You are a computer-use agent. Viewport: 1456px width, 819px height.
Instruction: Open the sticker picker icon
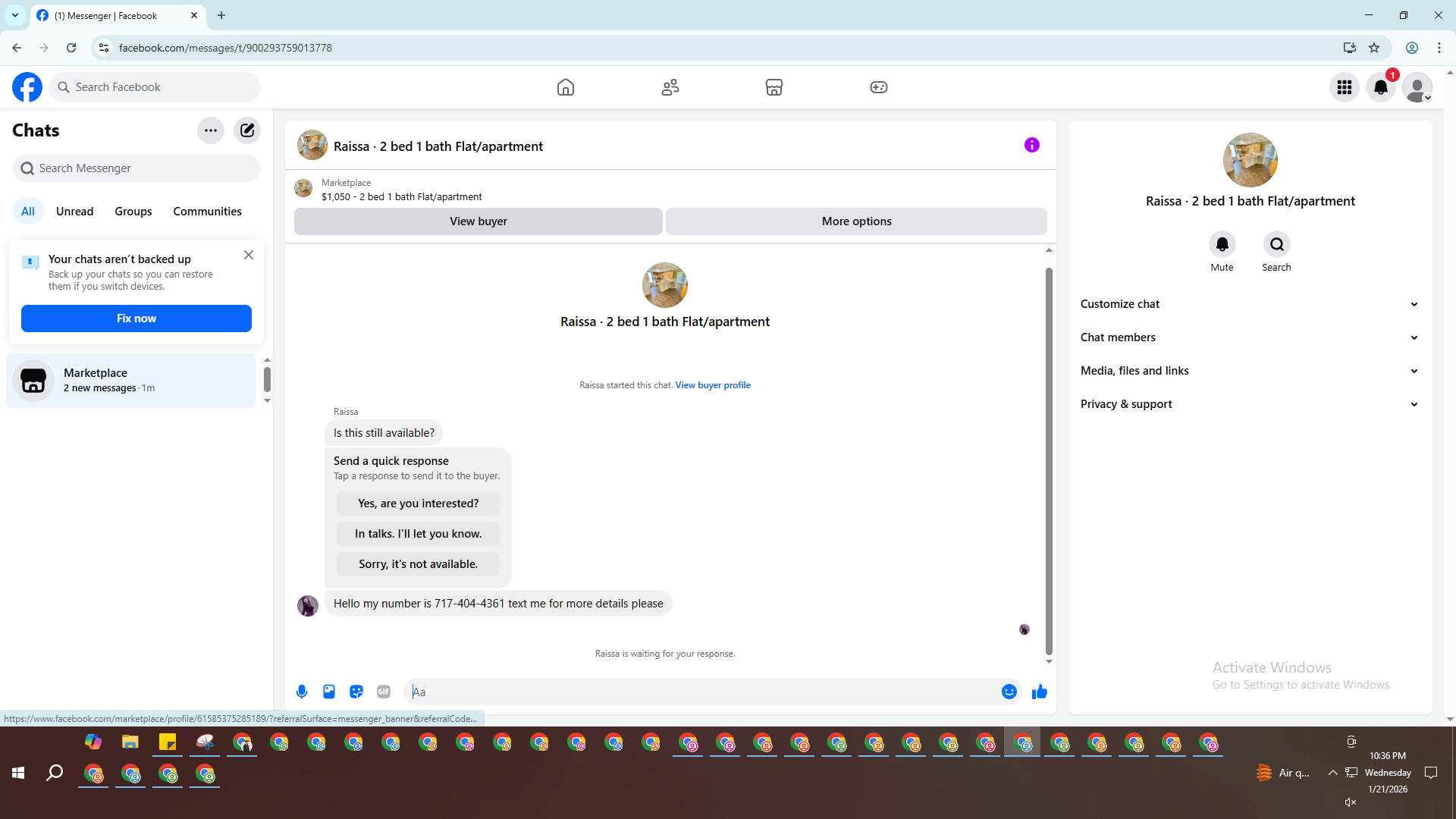click(356, 692)
